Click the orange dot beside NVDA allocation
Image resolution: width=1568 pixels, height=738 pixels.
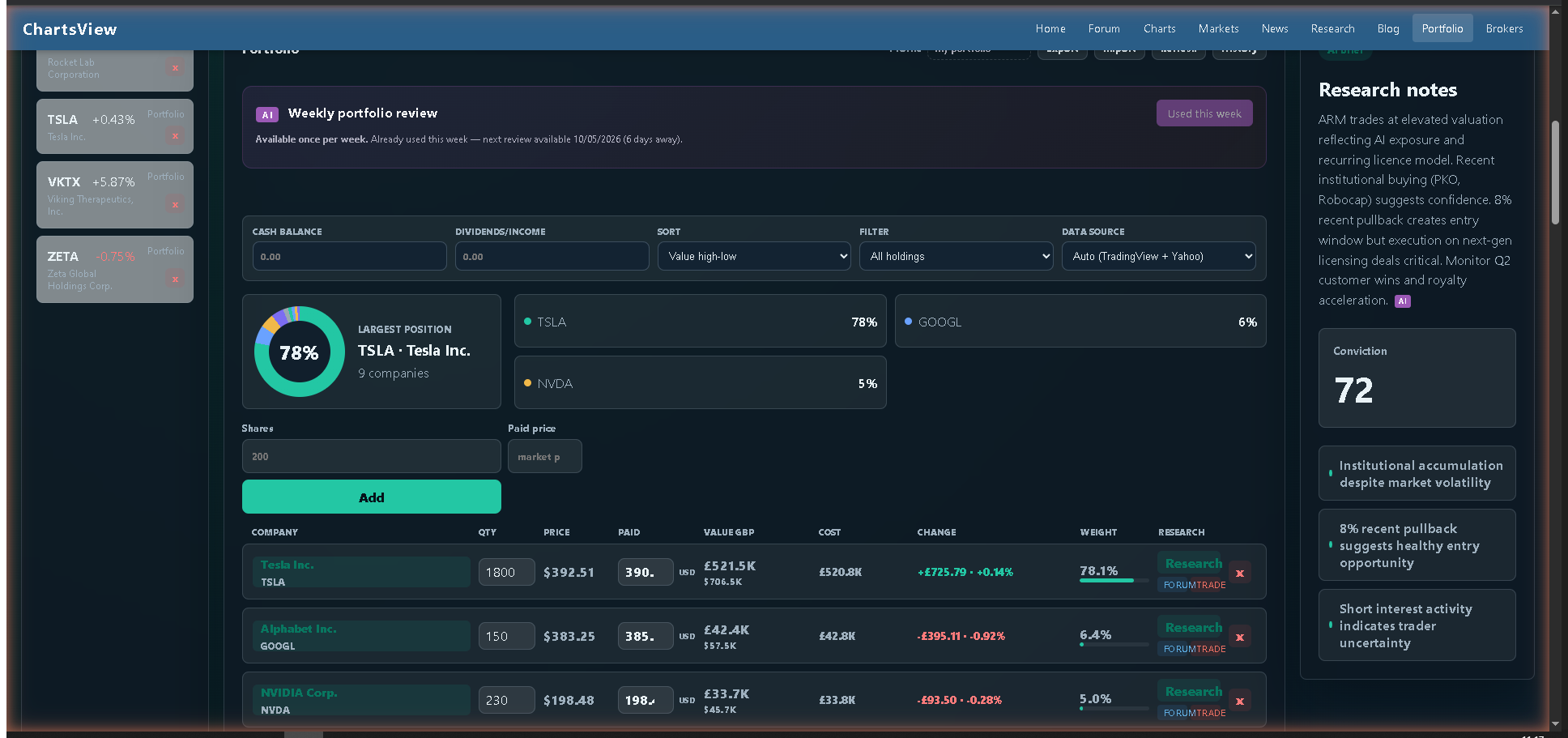point(527,383)
